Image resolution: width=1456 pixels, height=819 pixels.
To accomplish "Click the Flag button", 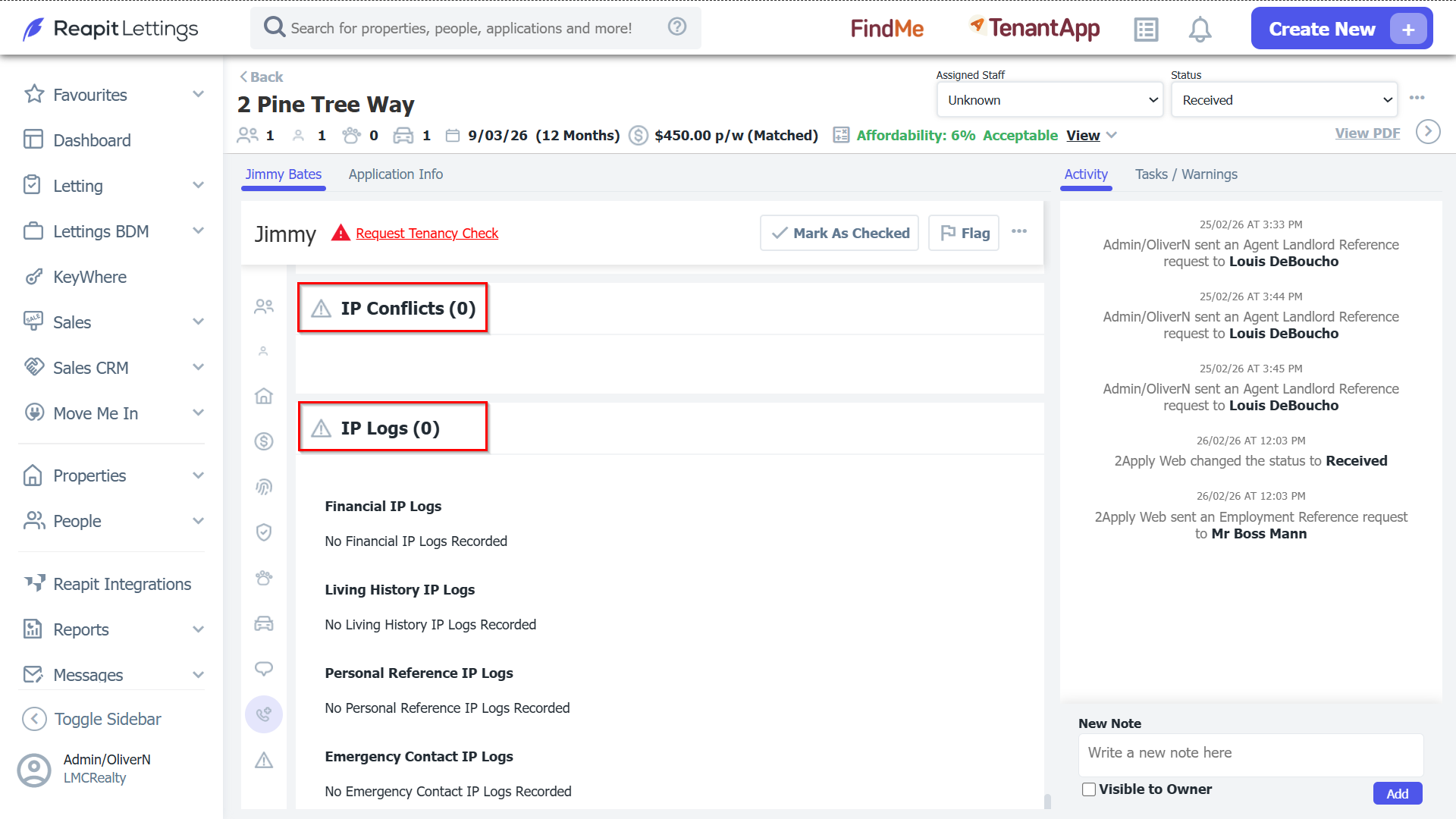I will 964,233.
